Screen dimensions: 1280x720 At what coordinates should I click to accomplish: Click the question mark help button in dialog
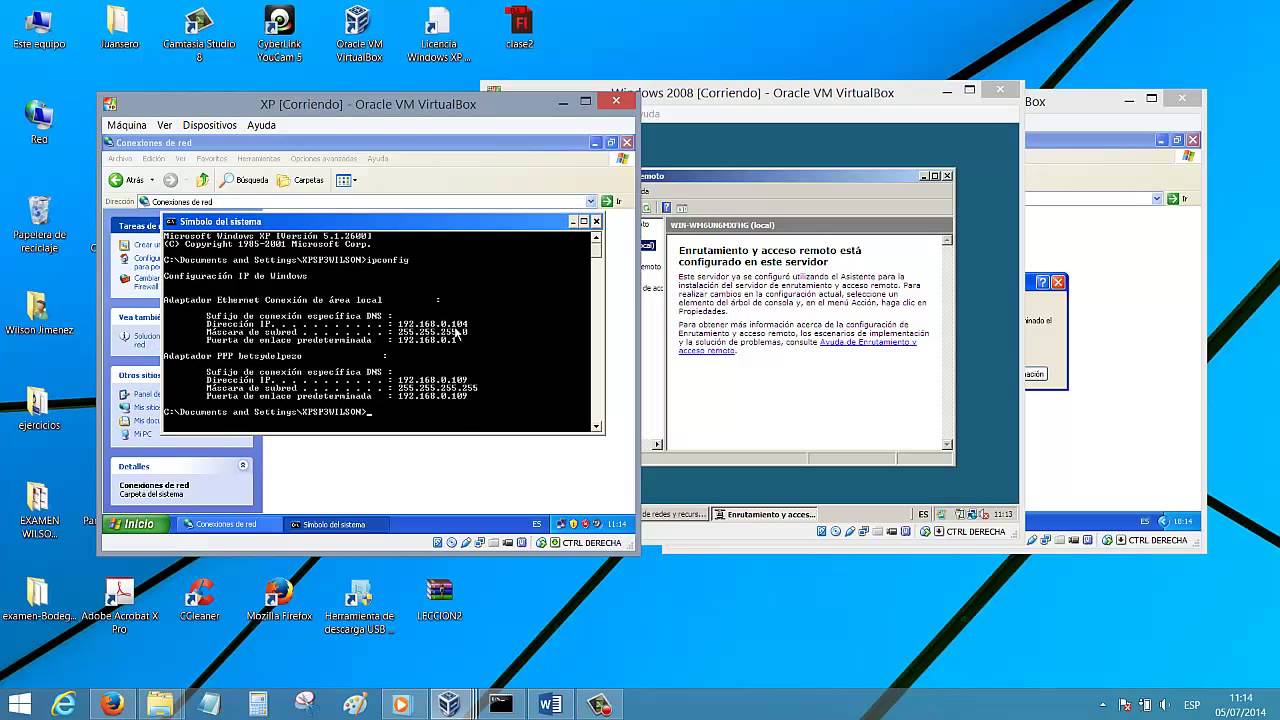point(1042,283)
